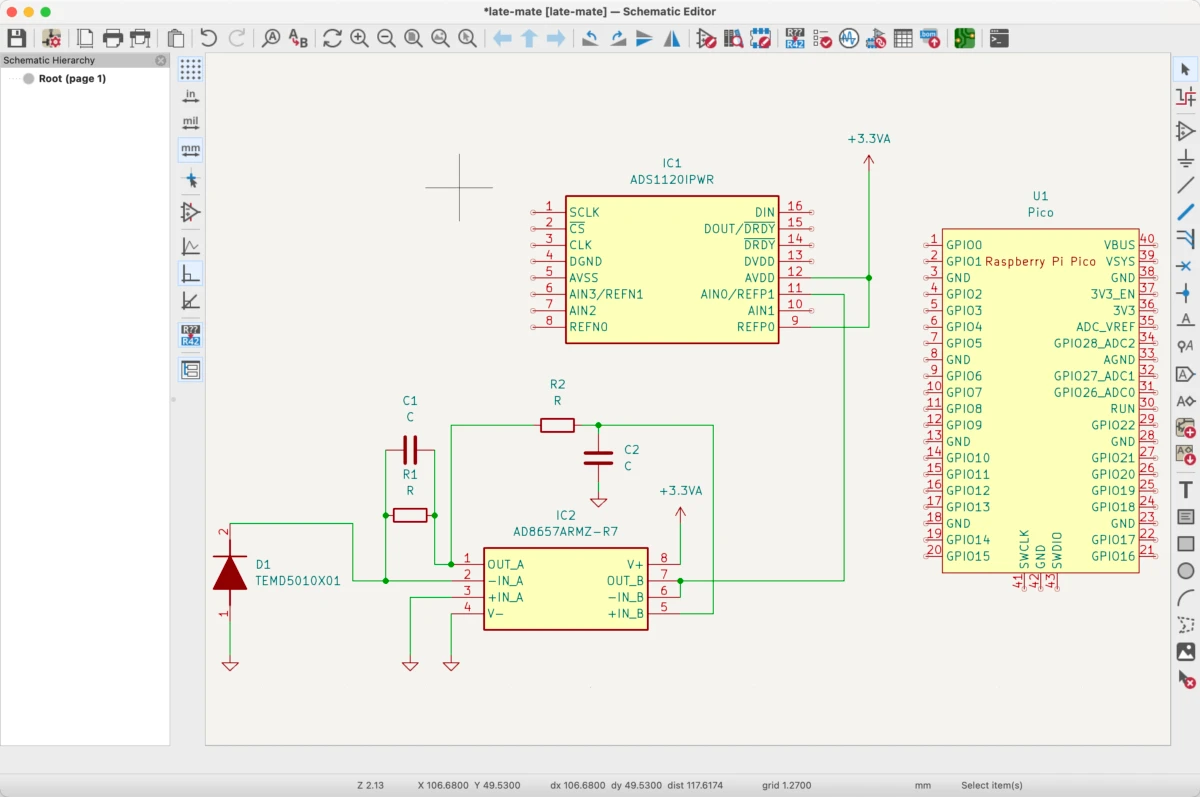Print the schematic
The width and height of the screenshot is (1200, 797).
113,38
